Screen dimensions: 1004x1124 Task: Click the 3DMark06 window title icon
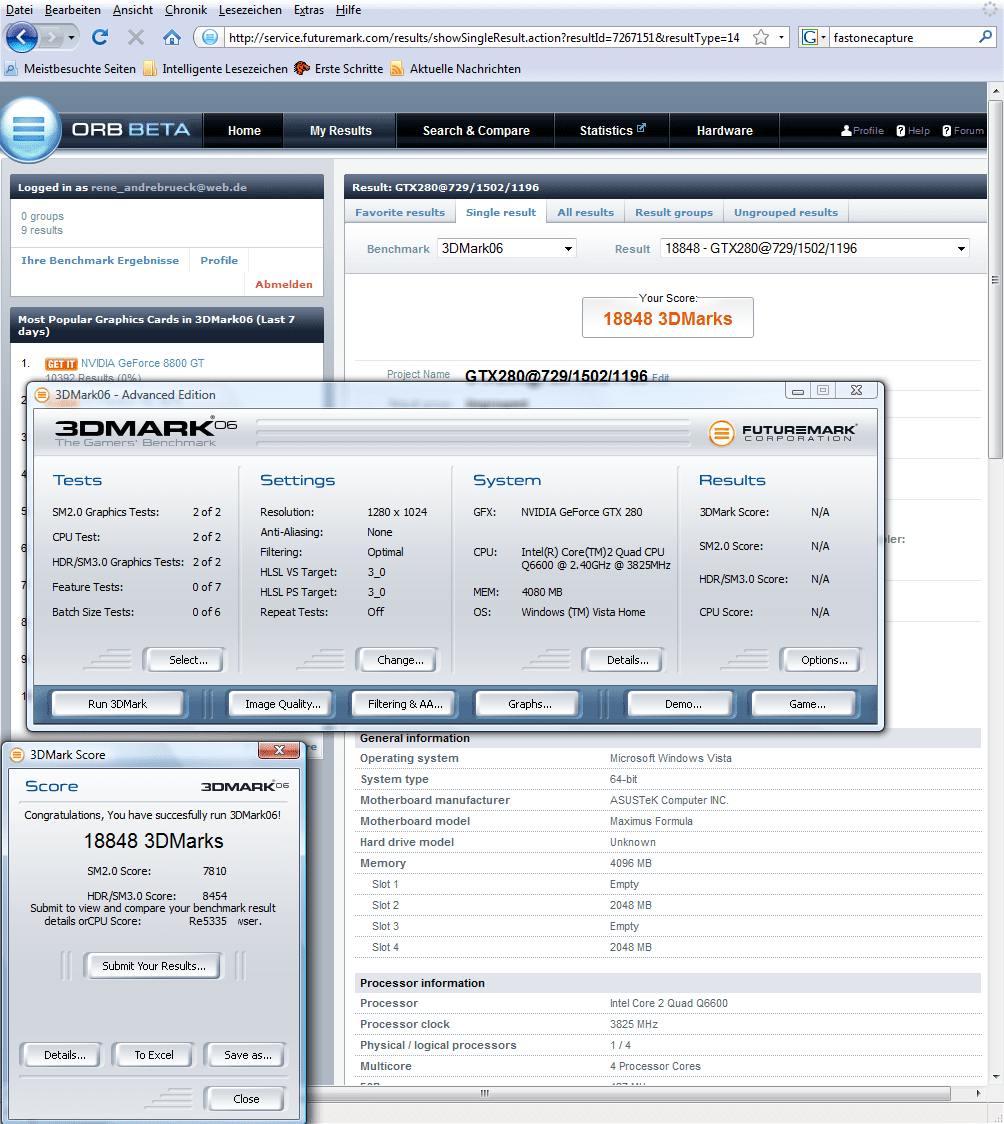point(42,394)
